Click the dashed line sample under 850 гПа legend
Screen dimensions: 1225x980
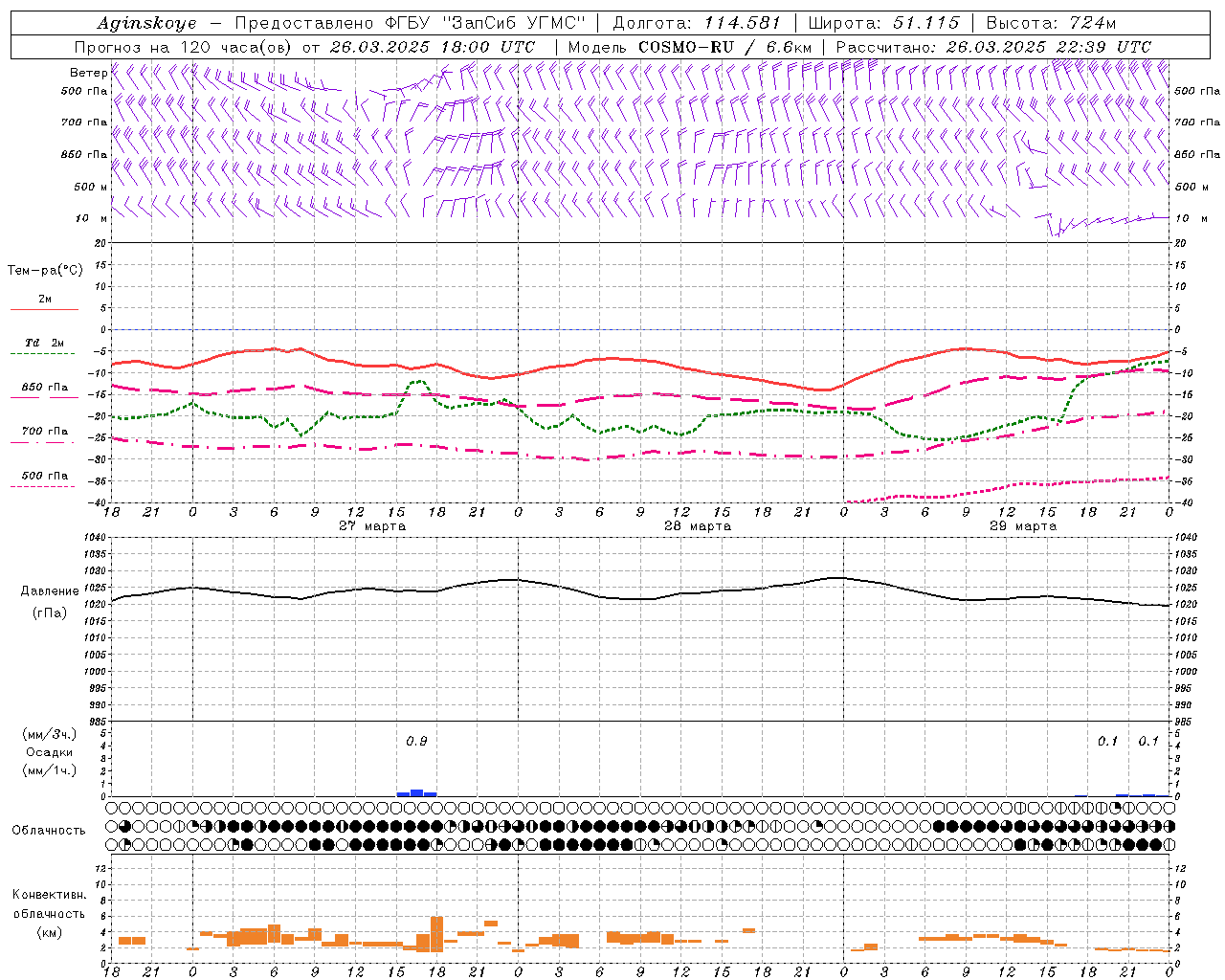click(x=44, y=397)
